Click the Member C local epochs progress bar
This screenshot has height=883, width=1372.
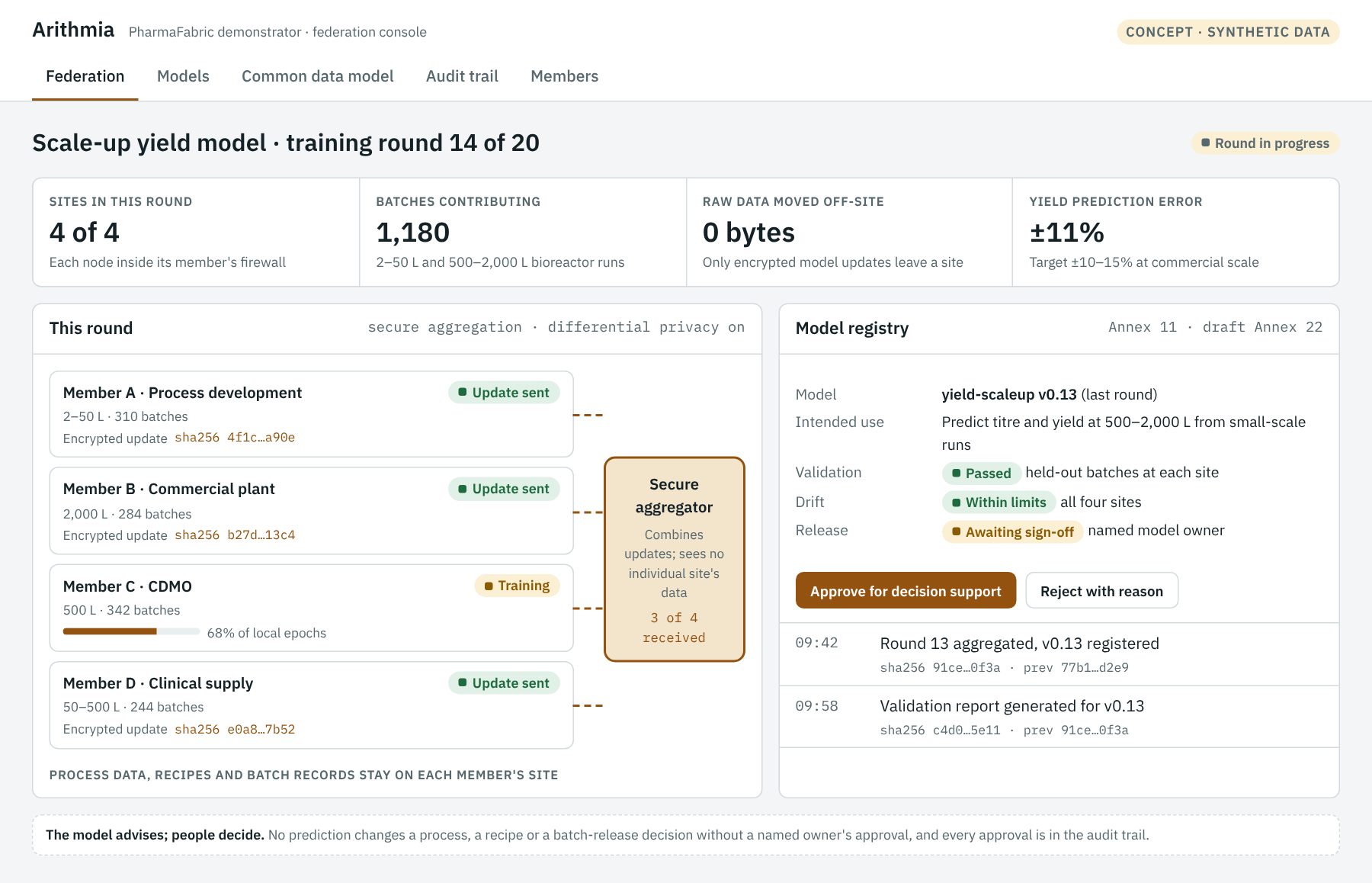tap(131, 631)
